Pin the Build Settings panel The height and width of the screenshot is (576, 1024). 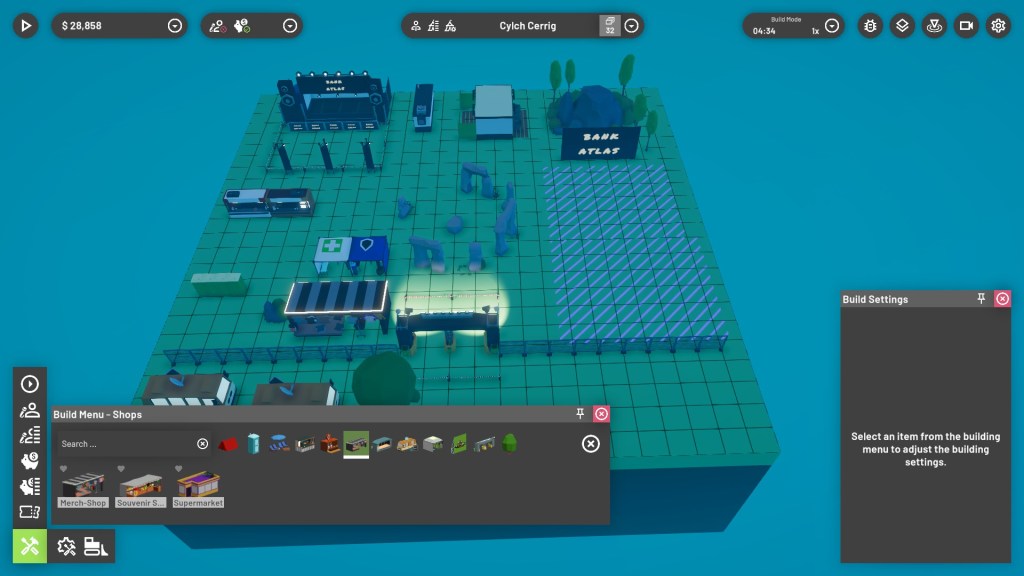tap(982, 299)
